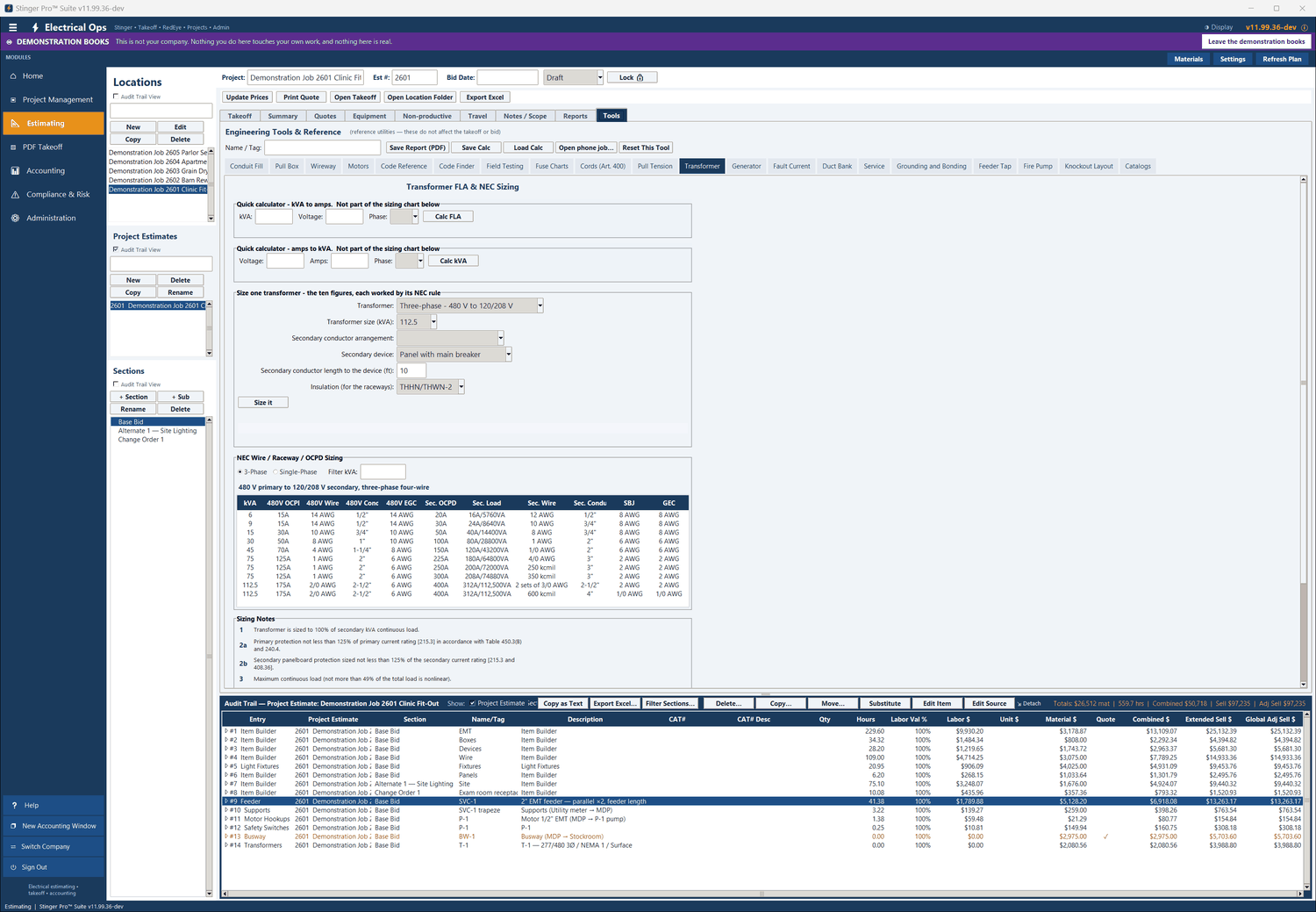Toggle Audit Trail View under Locations
The width and height of the screenshot is (1316, 912).
click(x=116, y=97)
